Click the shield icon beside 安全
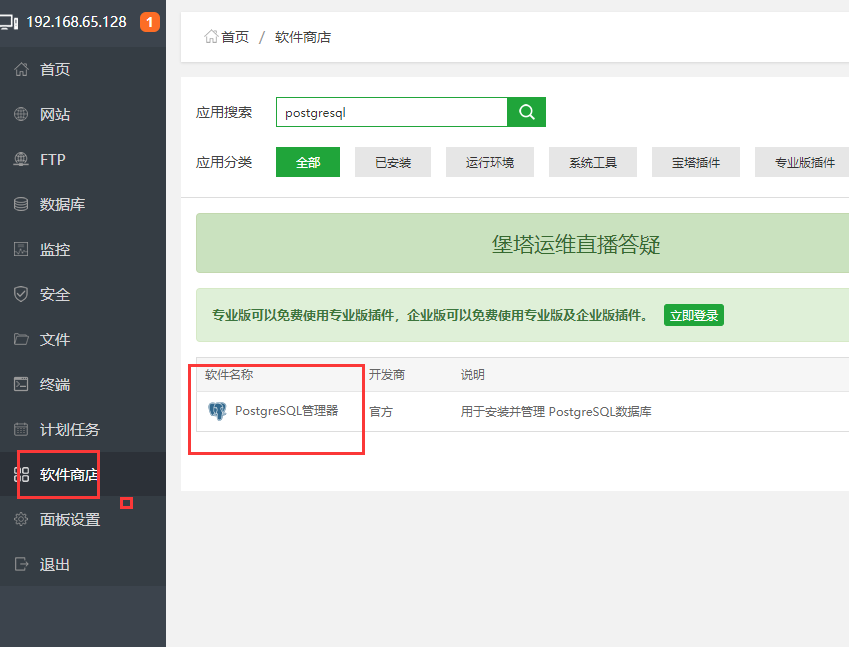Viewport: 849px width, 647px height. (21, 294)
